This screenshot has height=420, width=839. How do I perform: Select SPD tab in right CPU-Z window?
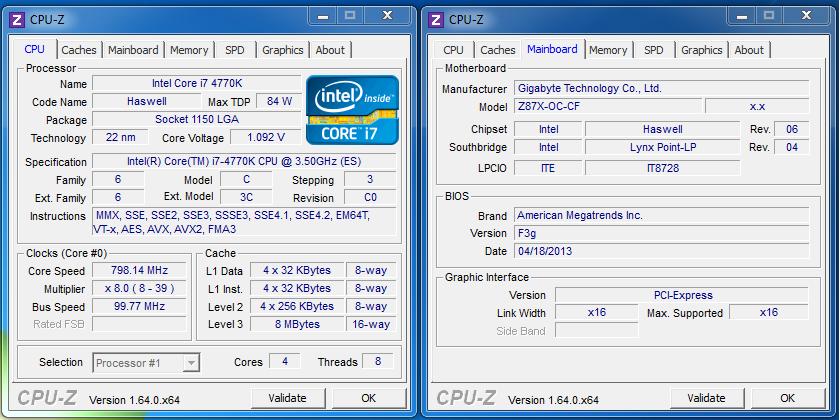point(653,50)
